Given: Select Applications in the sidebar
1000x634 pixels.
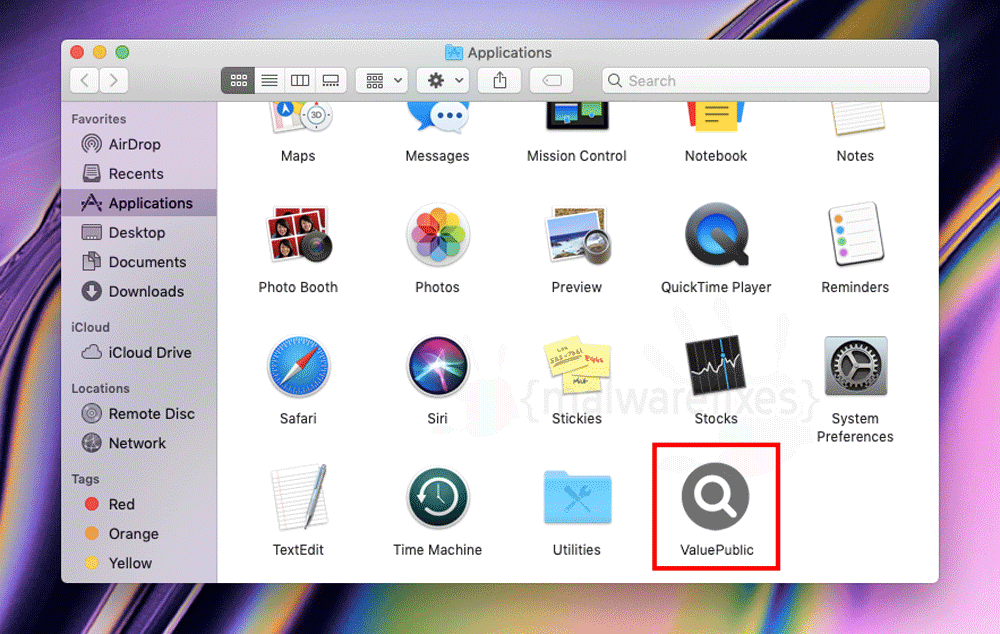Looking at the screenshot, I should 139,203.
